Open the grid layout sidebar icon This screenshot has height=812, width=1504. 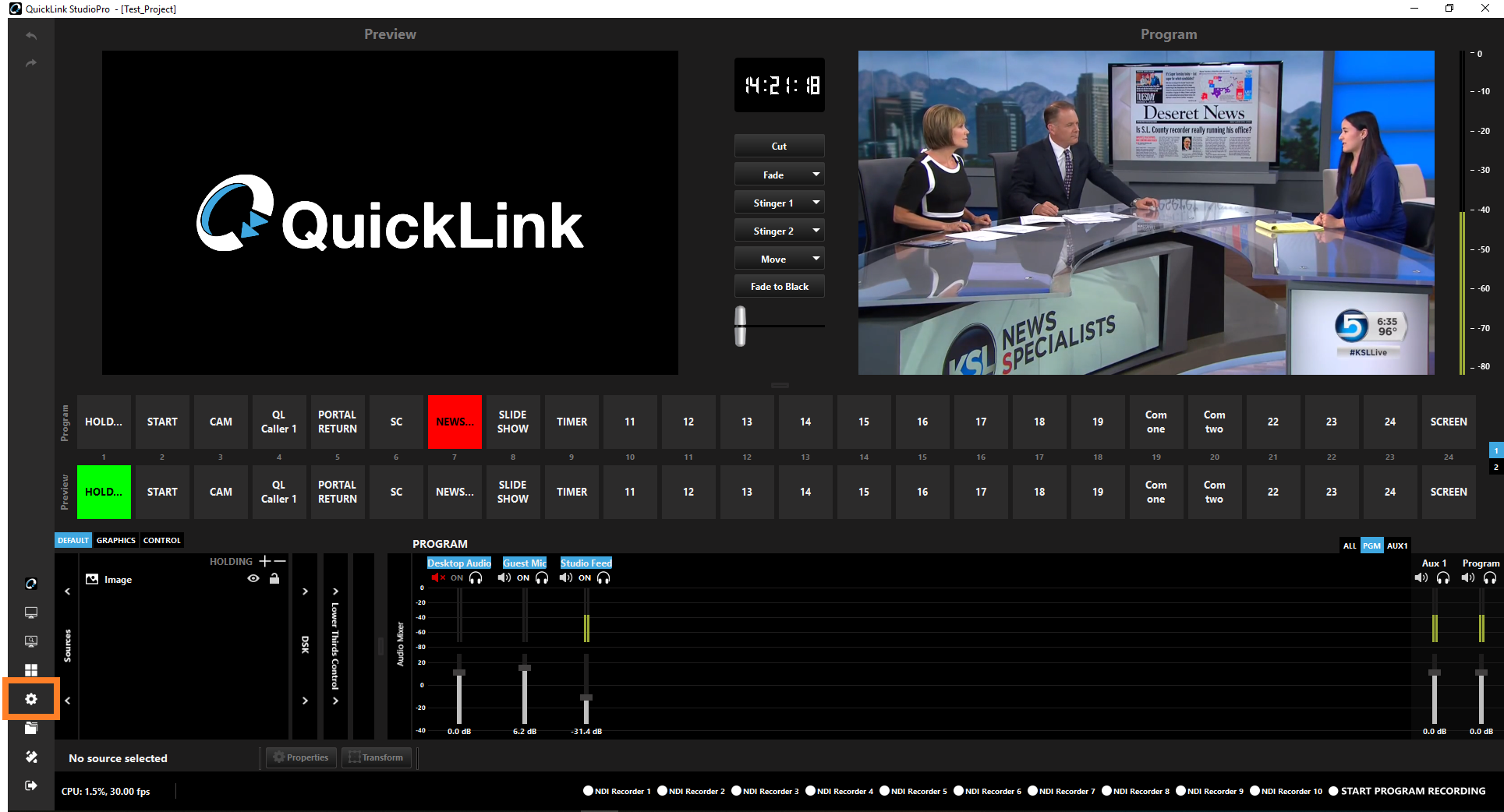tap(31, 670)
